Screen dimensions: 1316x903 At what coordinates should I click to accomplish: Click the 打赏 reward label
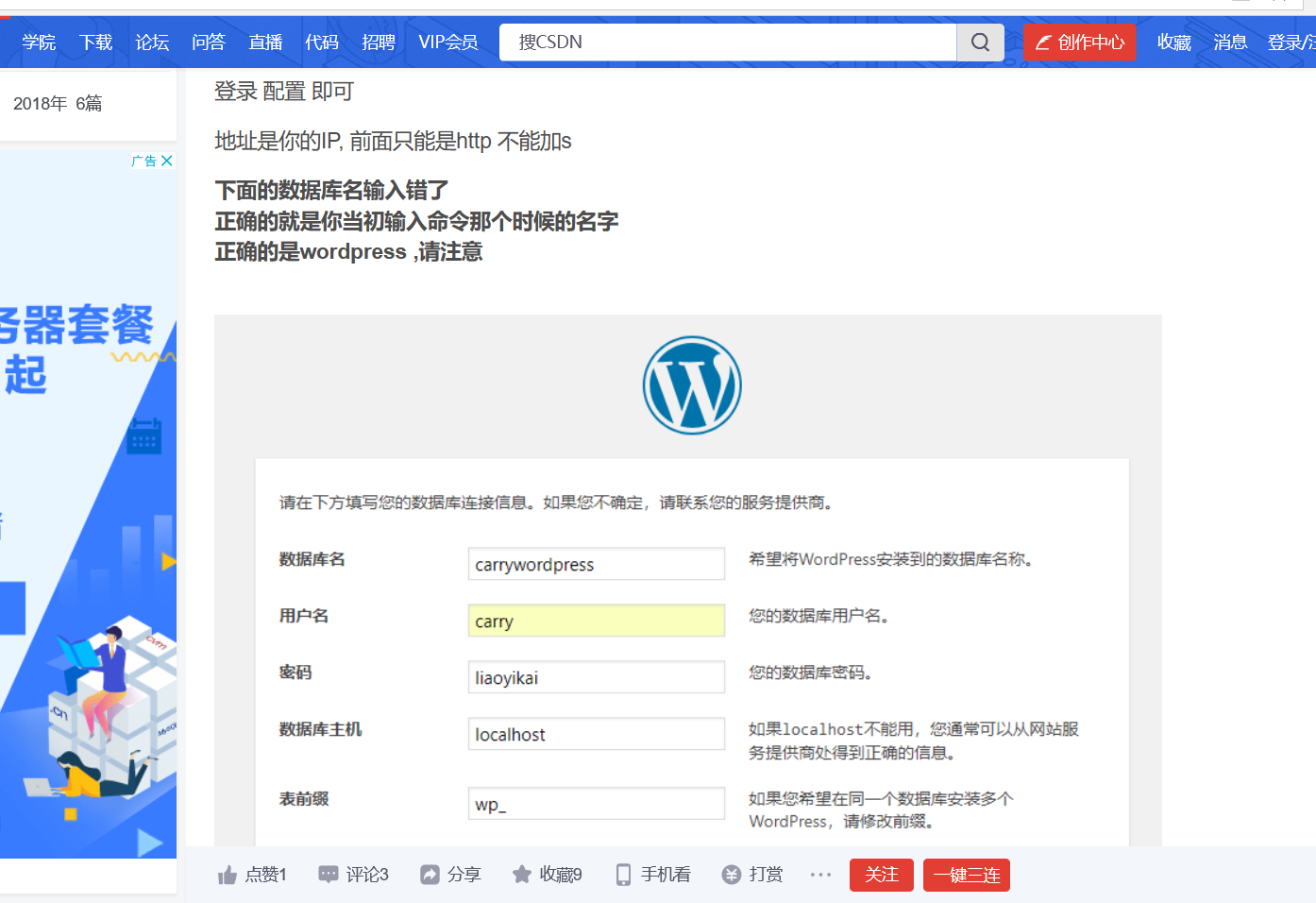[x=766, y=875]
